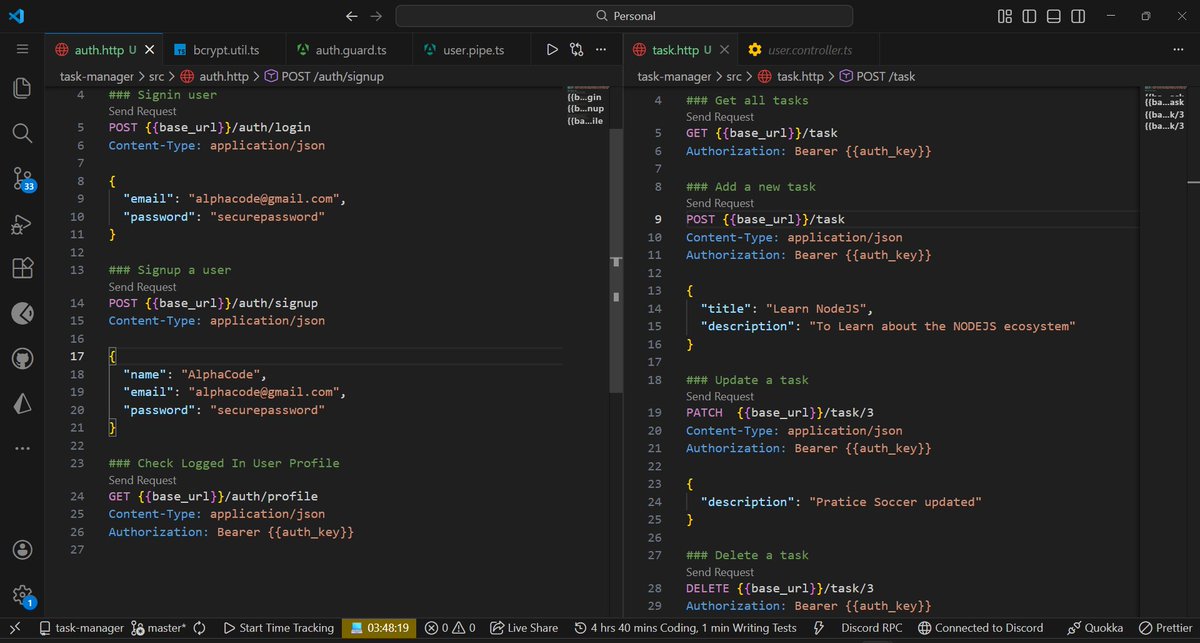The height and width of the screenshot is (643, 1200).
Task: Select the GitHub icon in the activity bar
Action: (x=22, y=358)
